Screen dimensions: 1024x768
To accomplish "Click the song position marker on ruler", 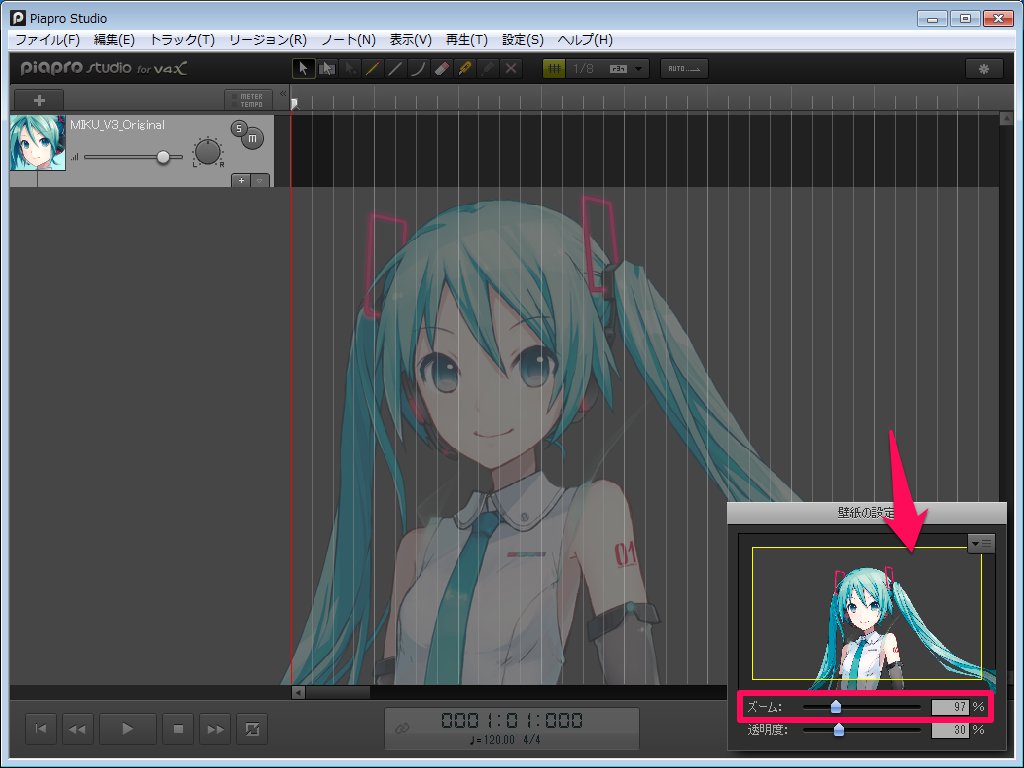I will pos(295,103).
